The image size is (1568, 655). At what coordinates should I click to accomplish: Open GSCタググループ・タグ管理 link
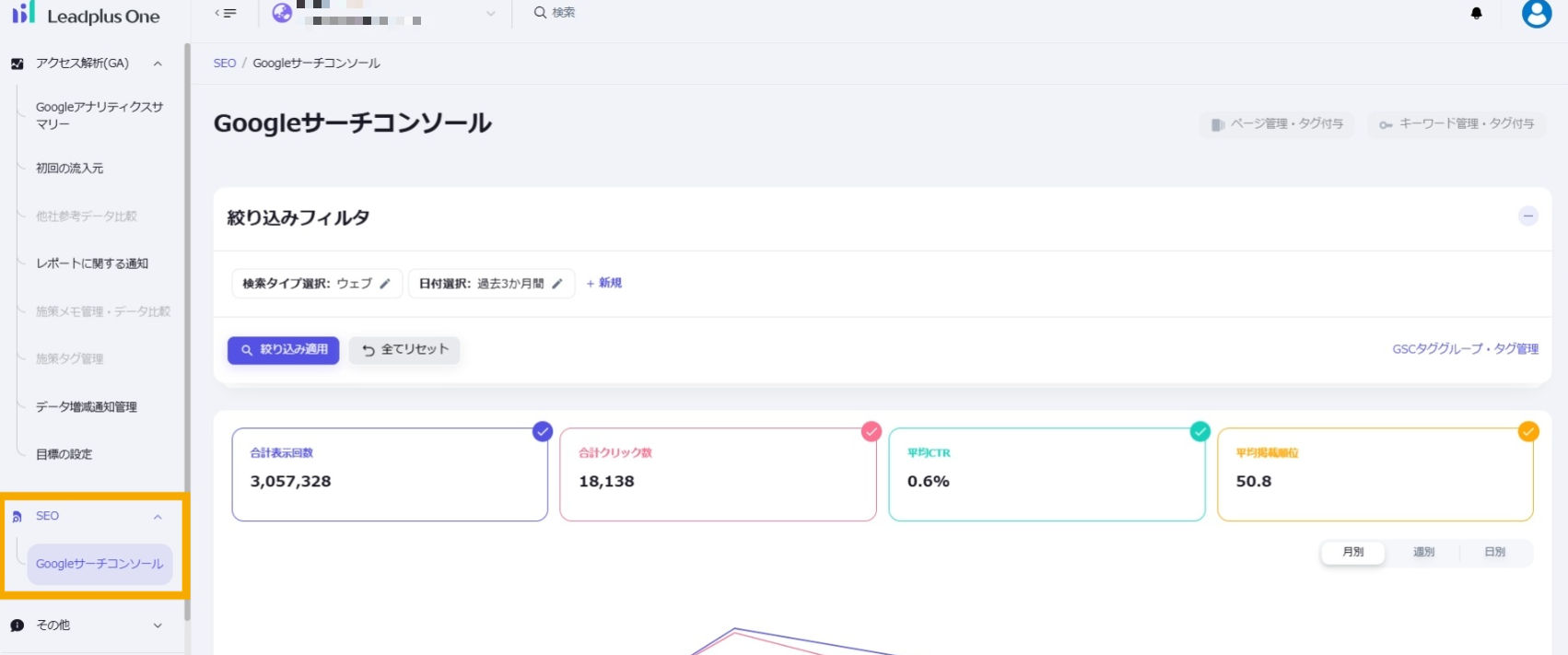(1465, 349)
